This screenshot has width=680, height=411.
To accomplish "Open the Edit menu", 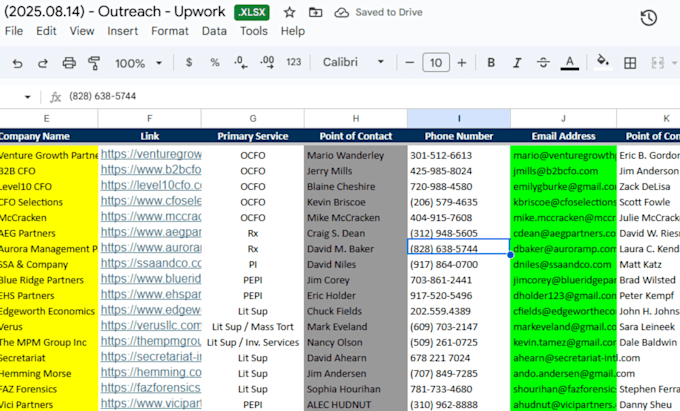I will pos(46,31).
